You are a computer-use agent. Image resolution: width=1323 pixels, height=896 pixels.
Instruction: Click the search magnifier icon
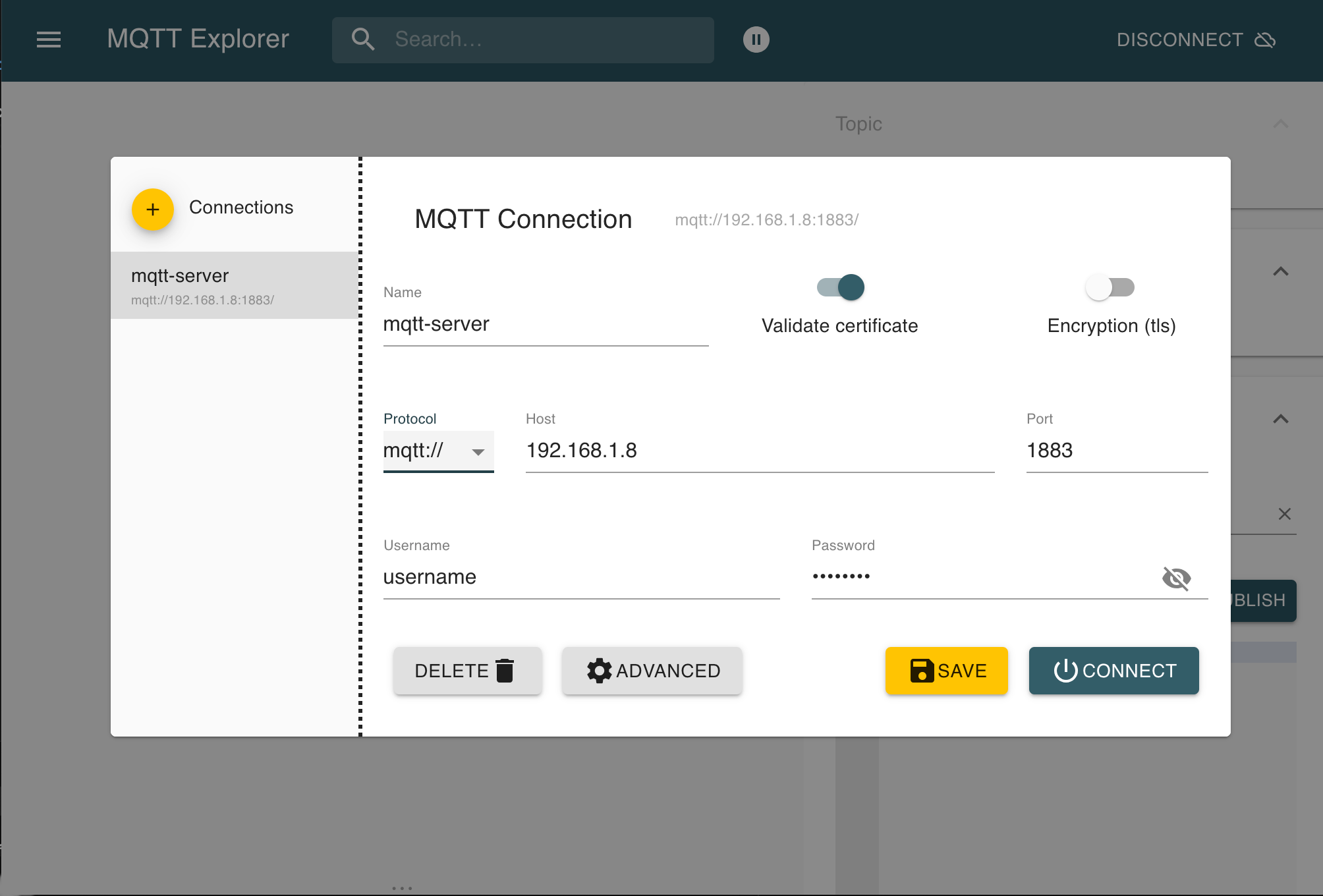[x=363, y=40]
